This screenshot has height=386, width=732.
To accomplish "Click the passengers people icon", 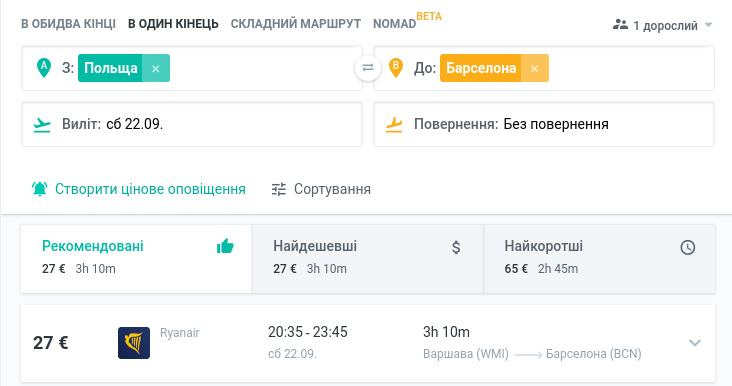I will click(x=620, y=25).
